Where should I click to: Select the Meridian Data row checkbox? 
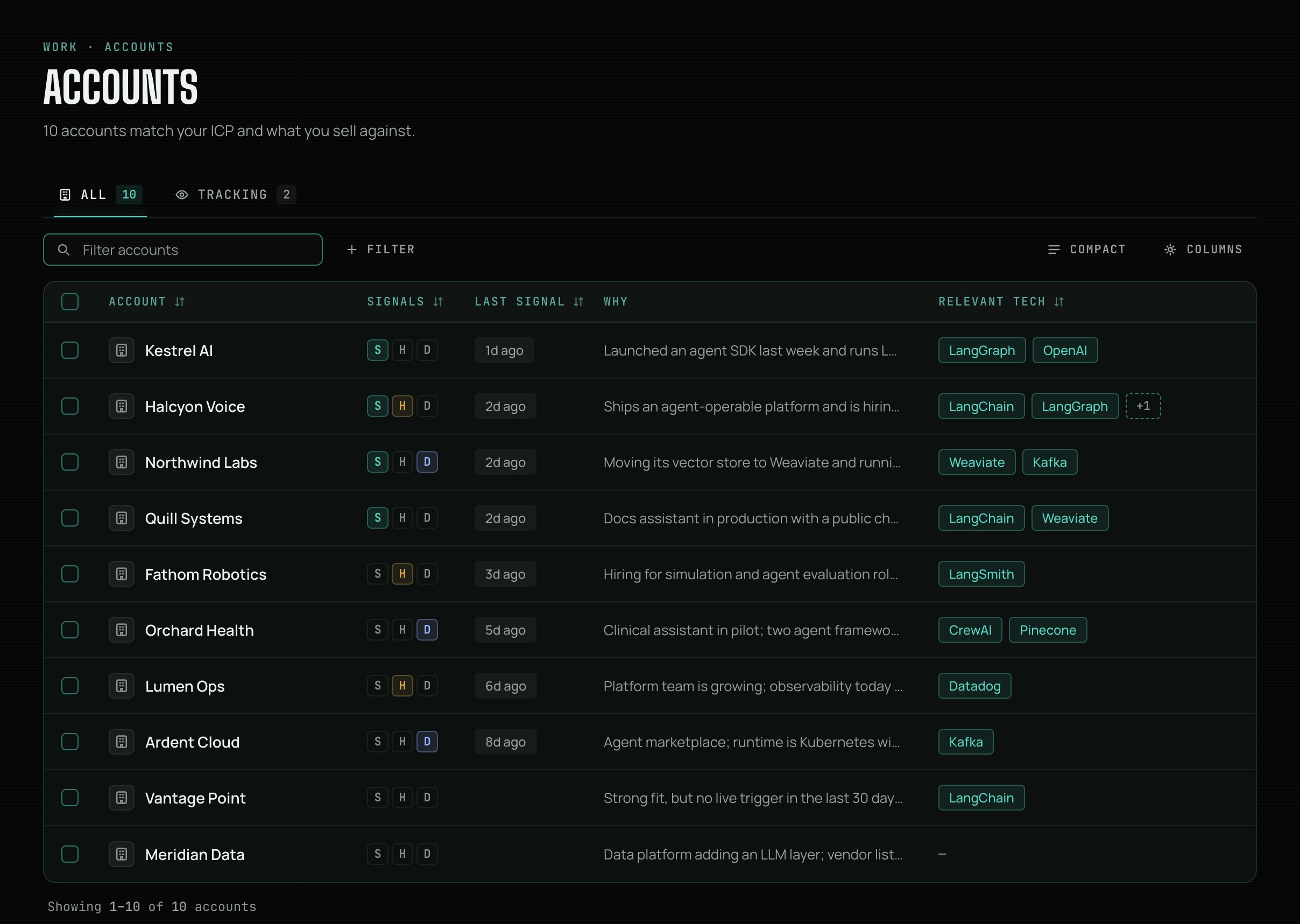pyautogui.click(x=70, y=854)
